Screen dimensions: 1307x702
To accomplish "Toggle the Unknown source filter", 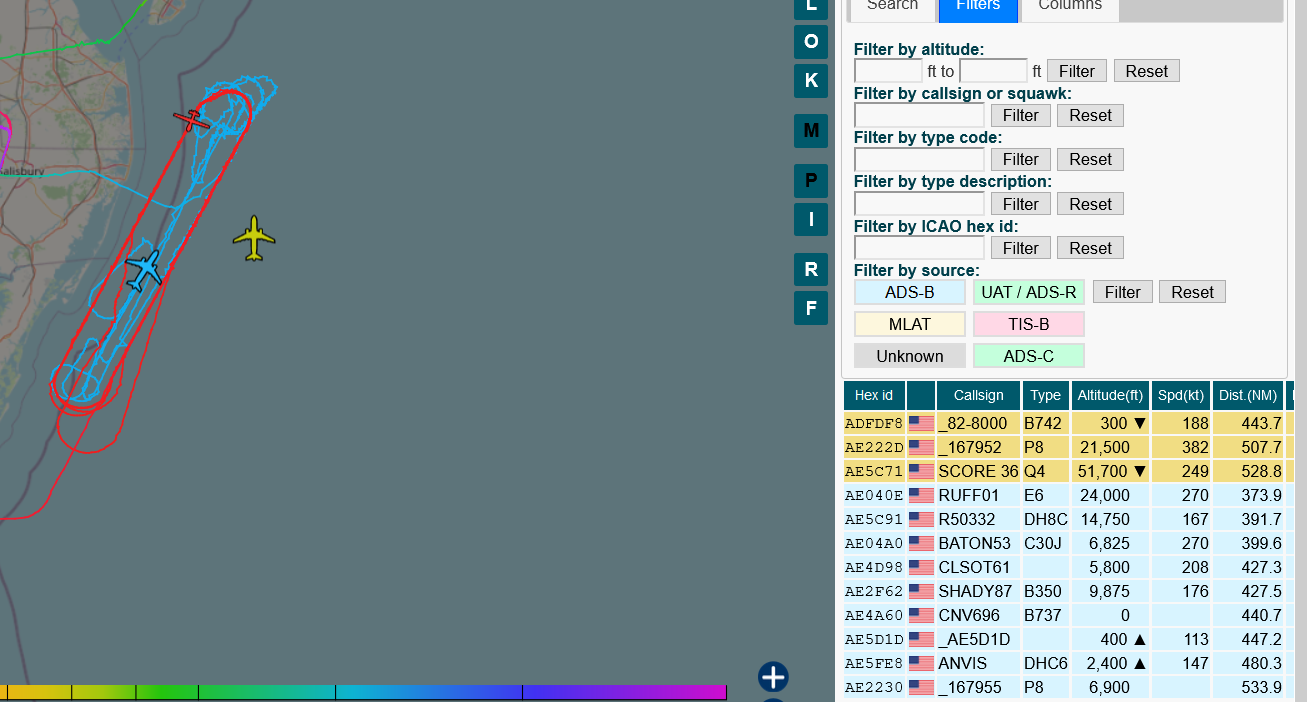I will (910, 356).
